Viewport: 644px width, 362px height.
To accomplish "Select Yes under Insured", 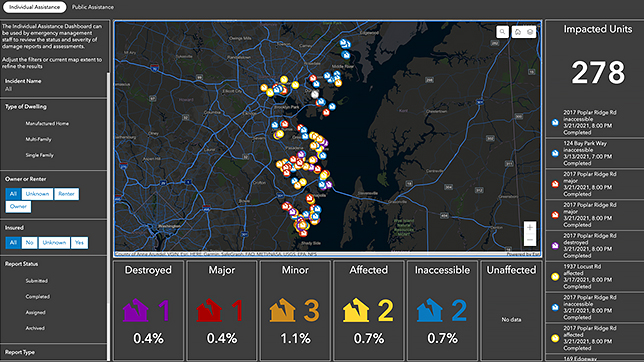I will [x=79, y=243].
